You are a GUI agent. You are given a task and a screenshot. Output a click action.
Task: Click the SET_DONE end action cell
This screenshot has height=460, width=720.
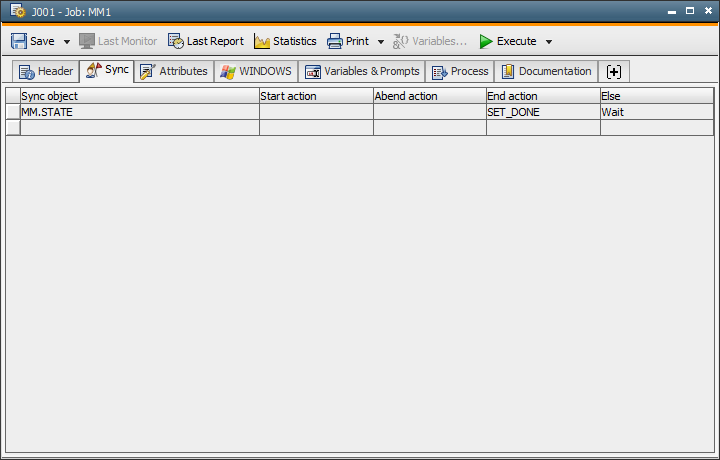(543, 112)
